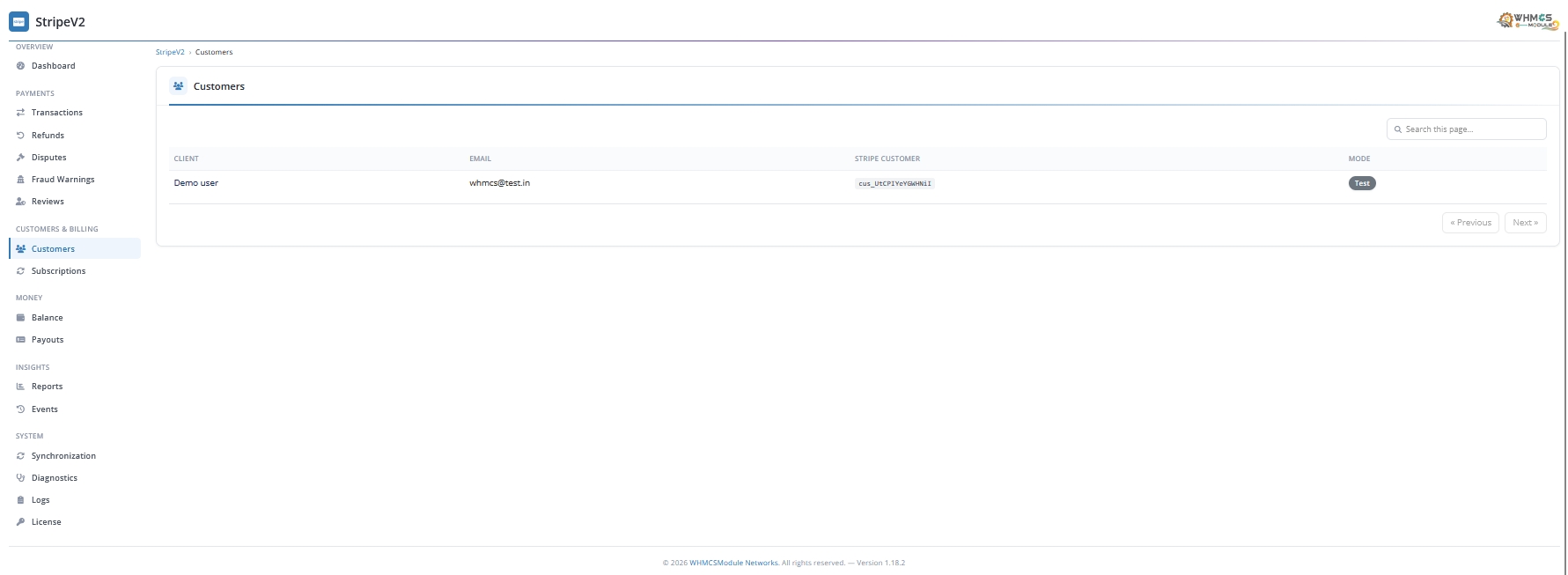Click the Synchronization refresh icon
The image size is (1568, 575).
(x=20, y=456)
